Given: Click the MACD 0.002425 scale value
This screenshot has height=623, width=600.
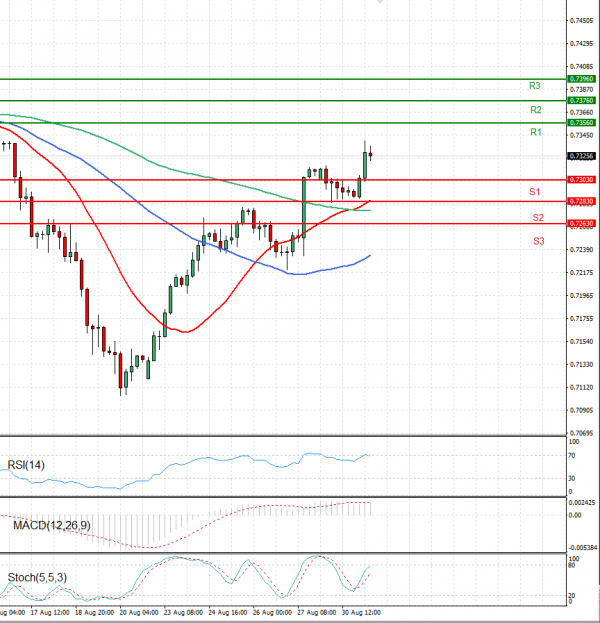Looking at the screenshot, I should coord(582,503).
